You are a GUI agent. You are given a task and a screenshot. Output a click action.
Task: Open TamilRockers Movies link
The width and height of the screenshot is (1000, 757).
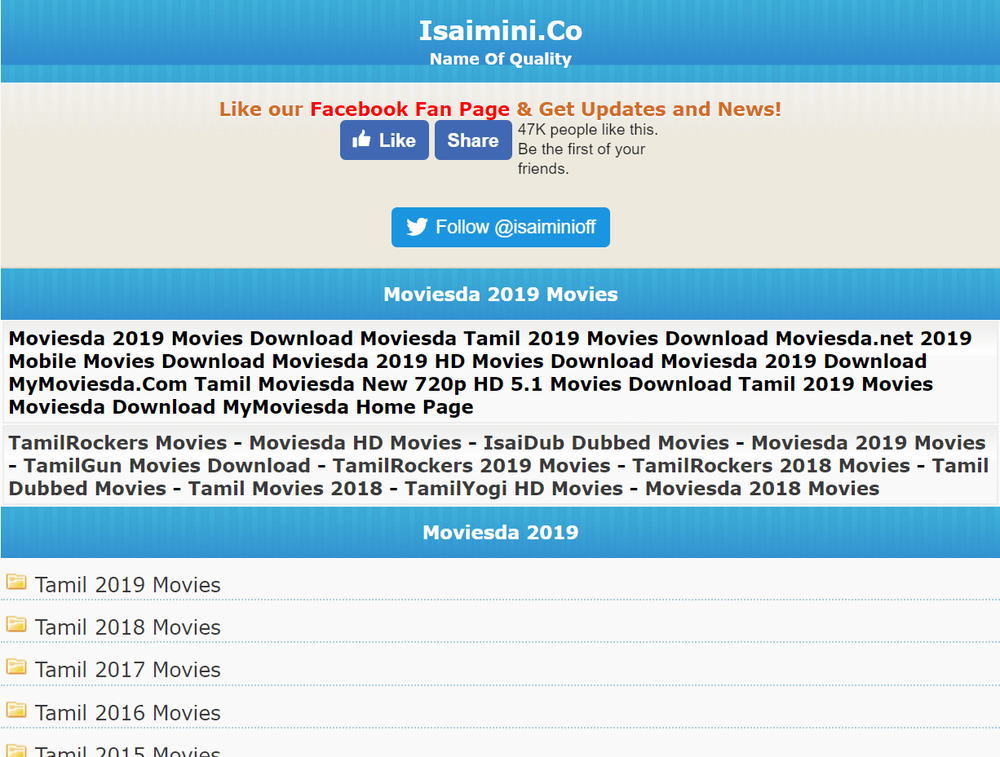(118, 443)
